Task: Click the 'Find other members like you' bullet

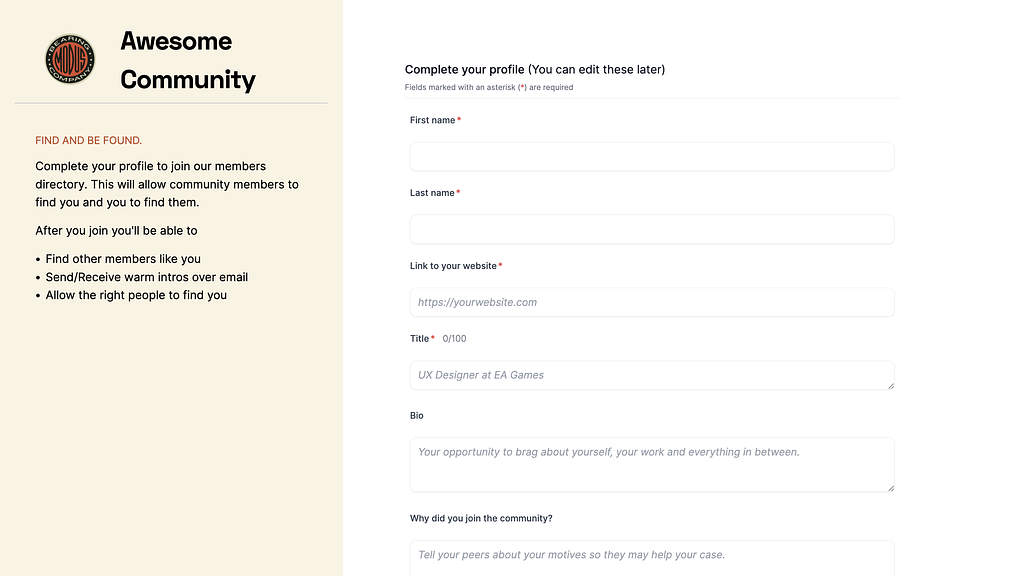Action: (123, 259)
